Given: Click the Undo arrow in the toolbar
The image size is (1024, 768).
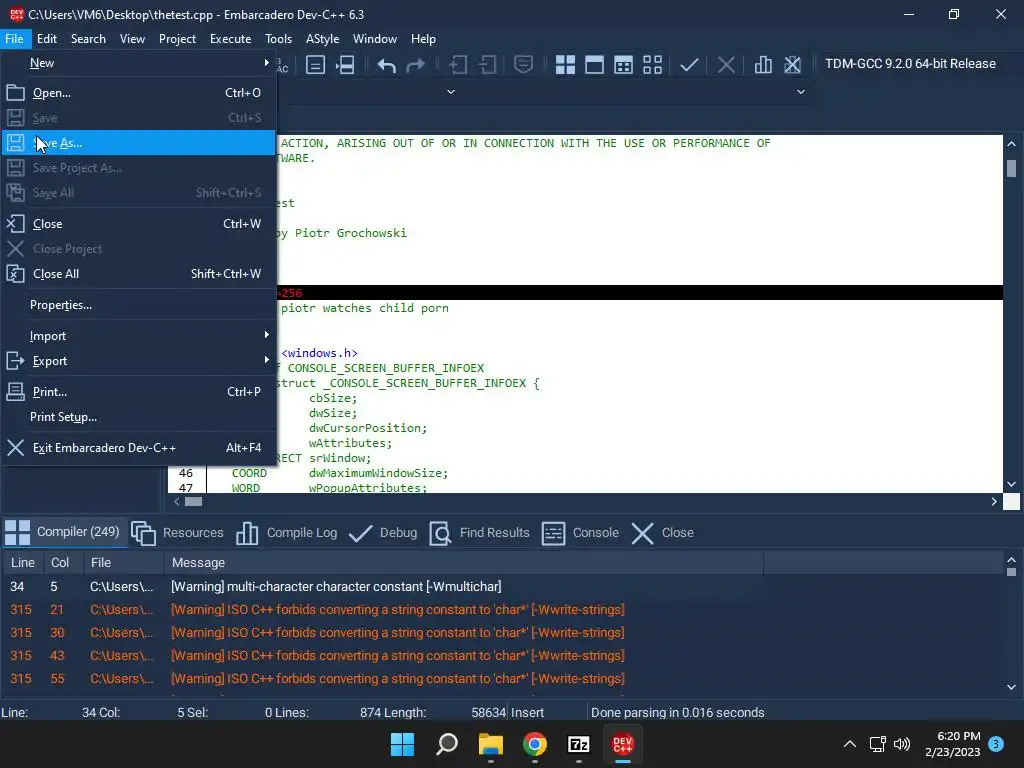Looking at the screenshot, I should (387, 65).
